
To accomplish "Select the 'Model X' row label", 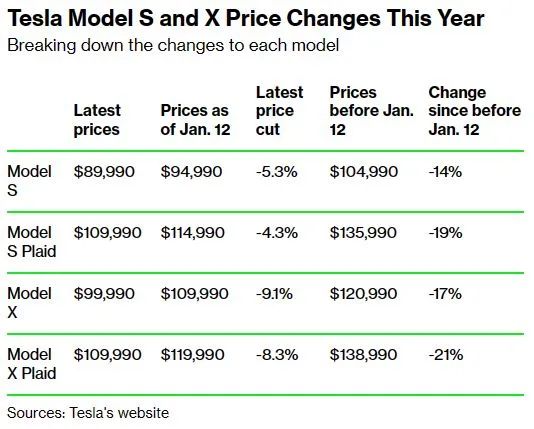I will 29,303.
